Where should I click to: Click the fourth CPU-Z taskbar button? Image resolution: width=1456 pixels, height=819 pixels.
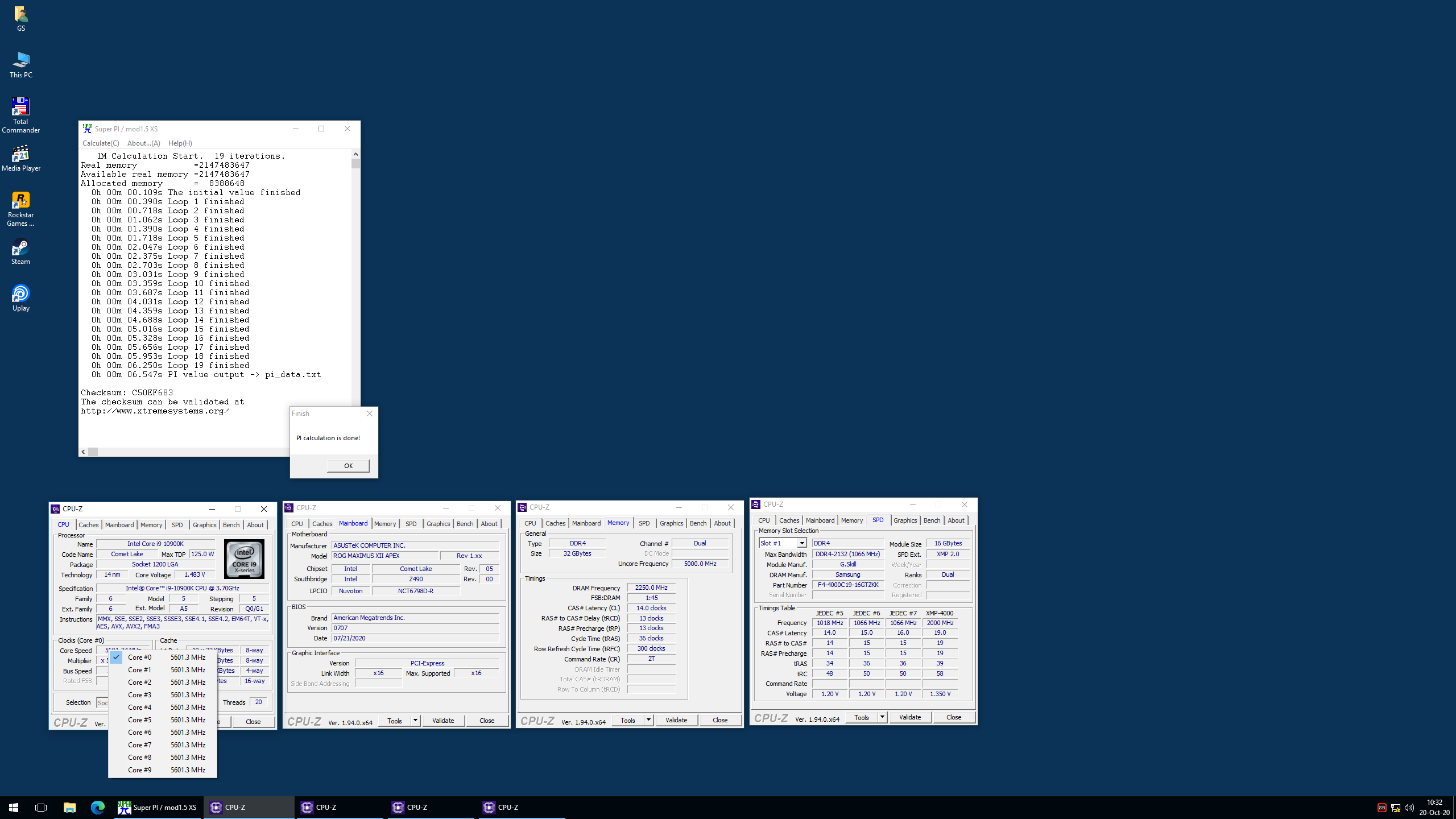tap(522, 807)
